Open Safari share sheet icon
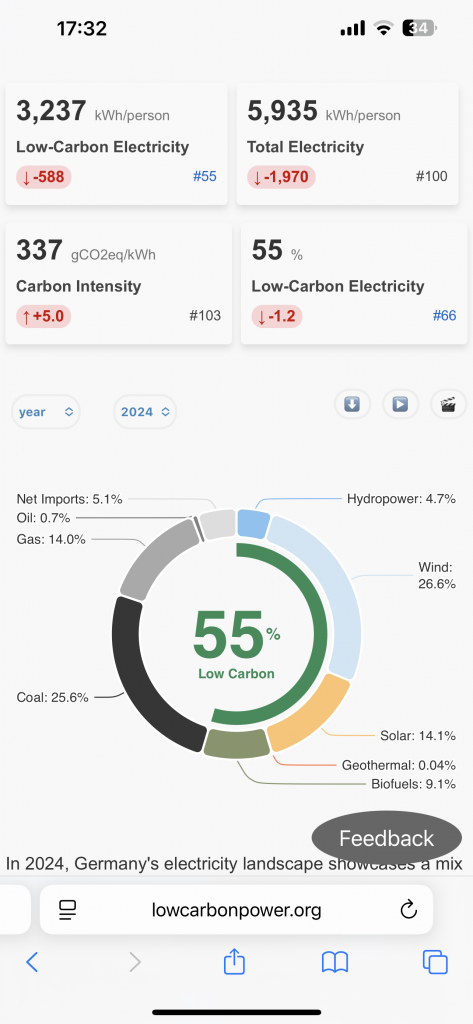The image size is (473, 1024). click(x=234, y=962)
